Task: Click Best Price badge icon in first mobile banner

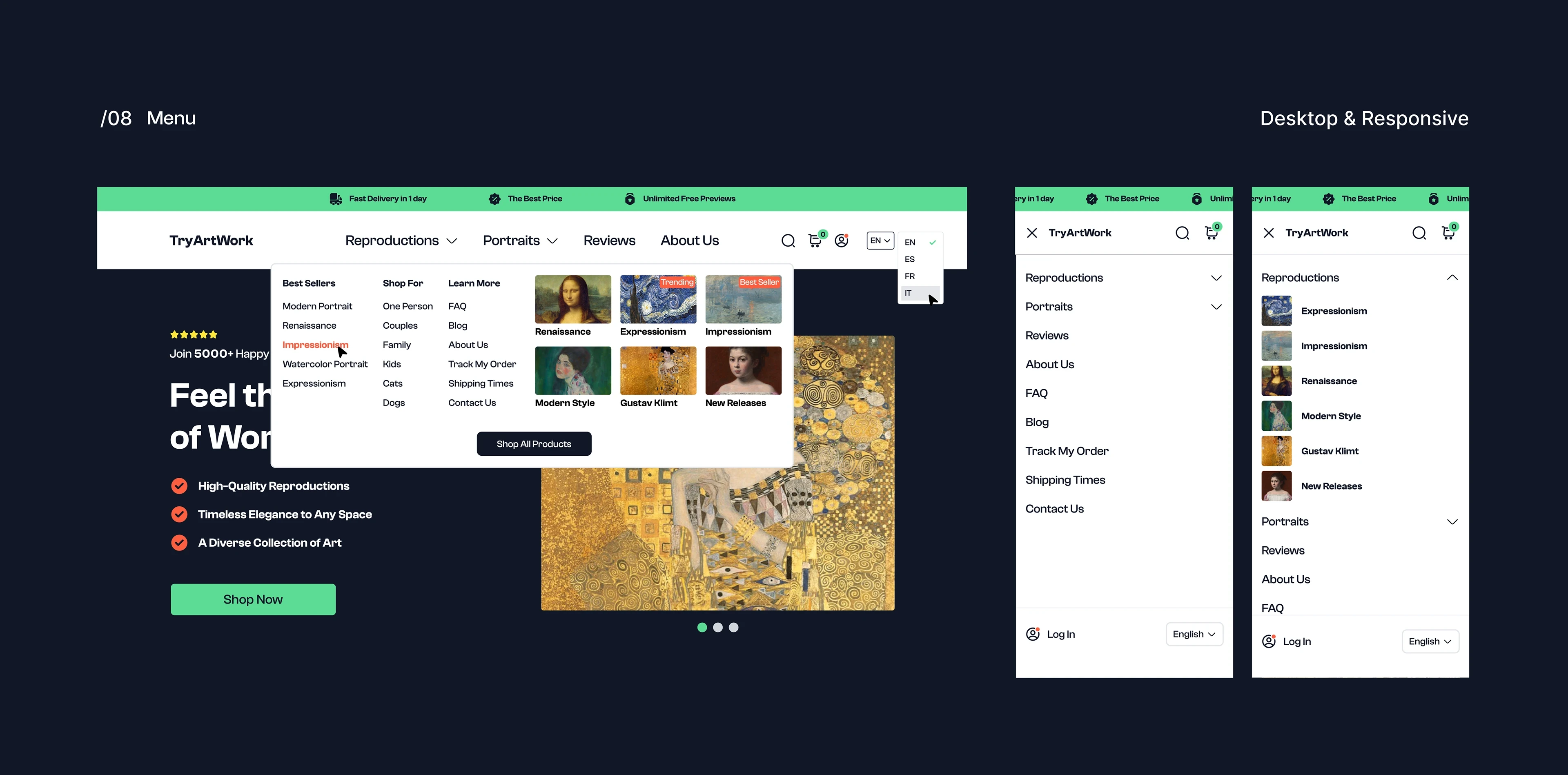Action: (x=1092, y=198)
